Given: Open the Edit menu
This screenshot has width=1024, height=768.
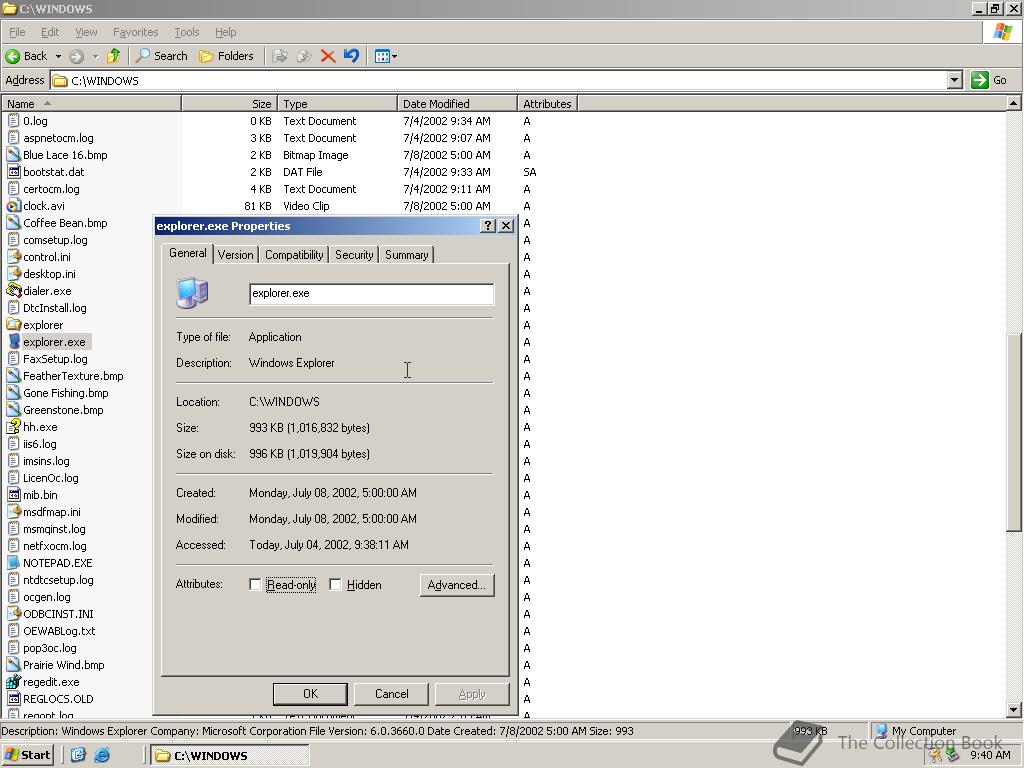Looking at the screenshot, I should pos(50,32).
